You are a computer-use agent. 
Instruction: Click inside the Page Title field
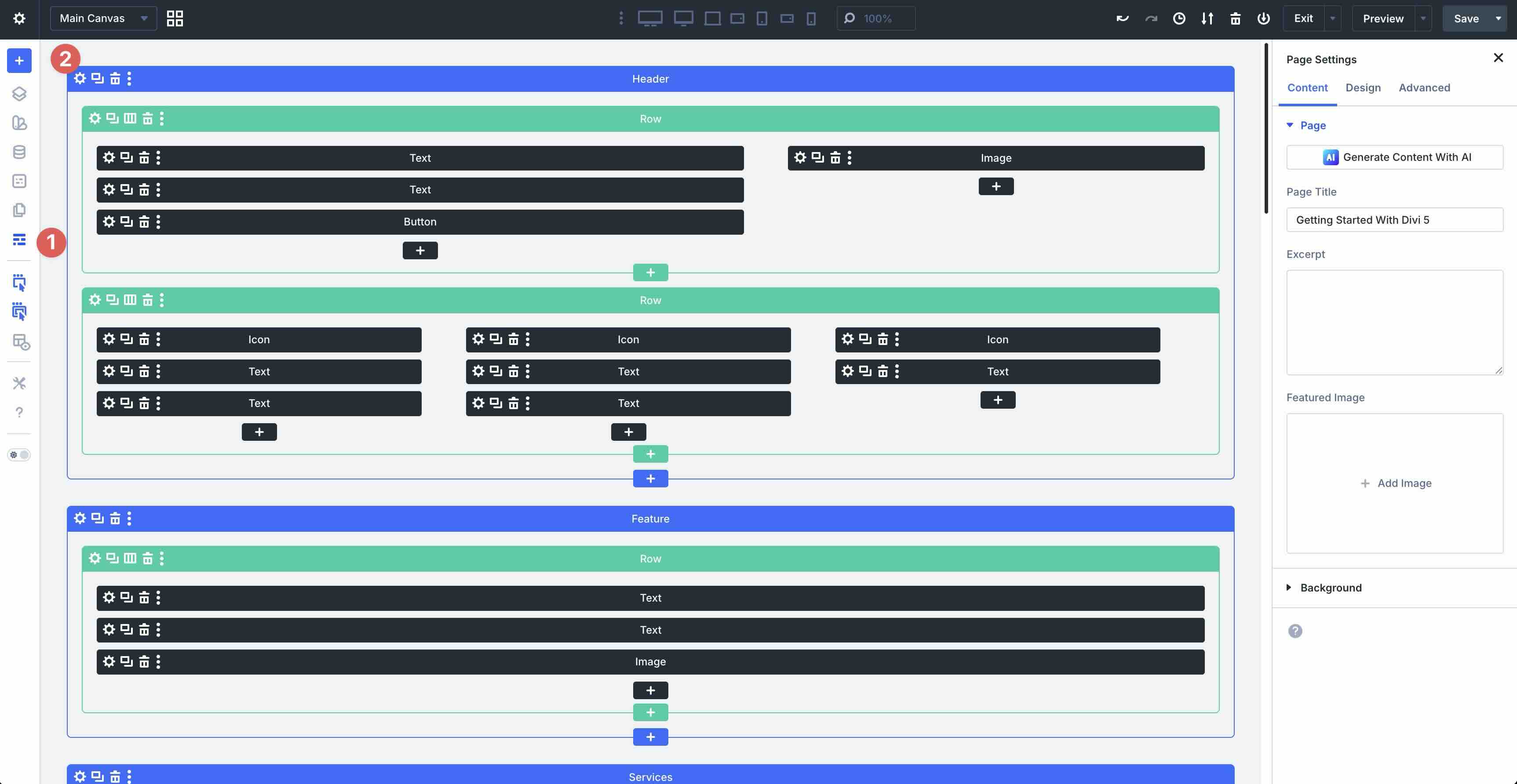coord(1394,220)
